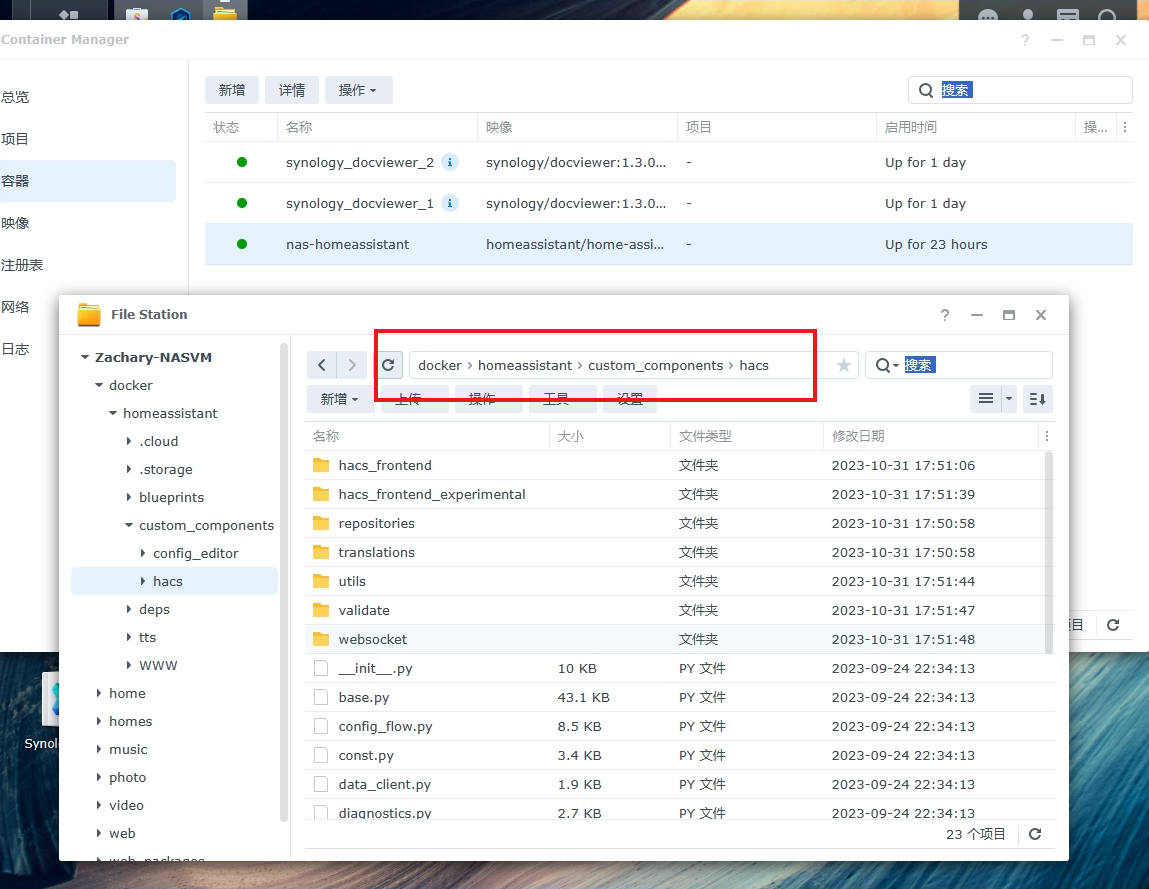Open the Synology desktop shortcut icon
This screenshot has height=889, width=1149.
50,700
